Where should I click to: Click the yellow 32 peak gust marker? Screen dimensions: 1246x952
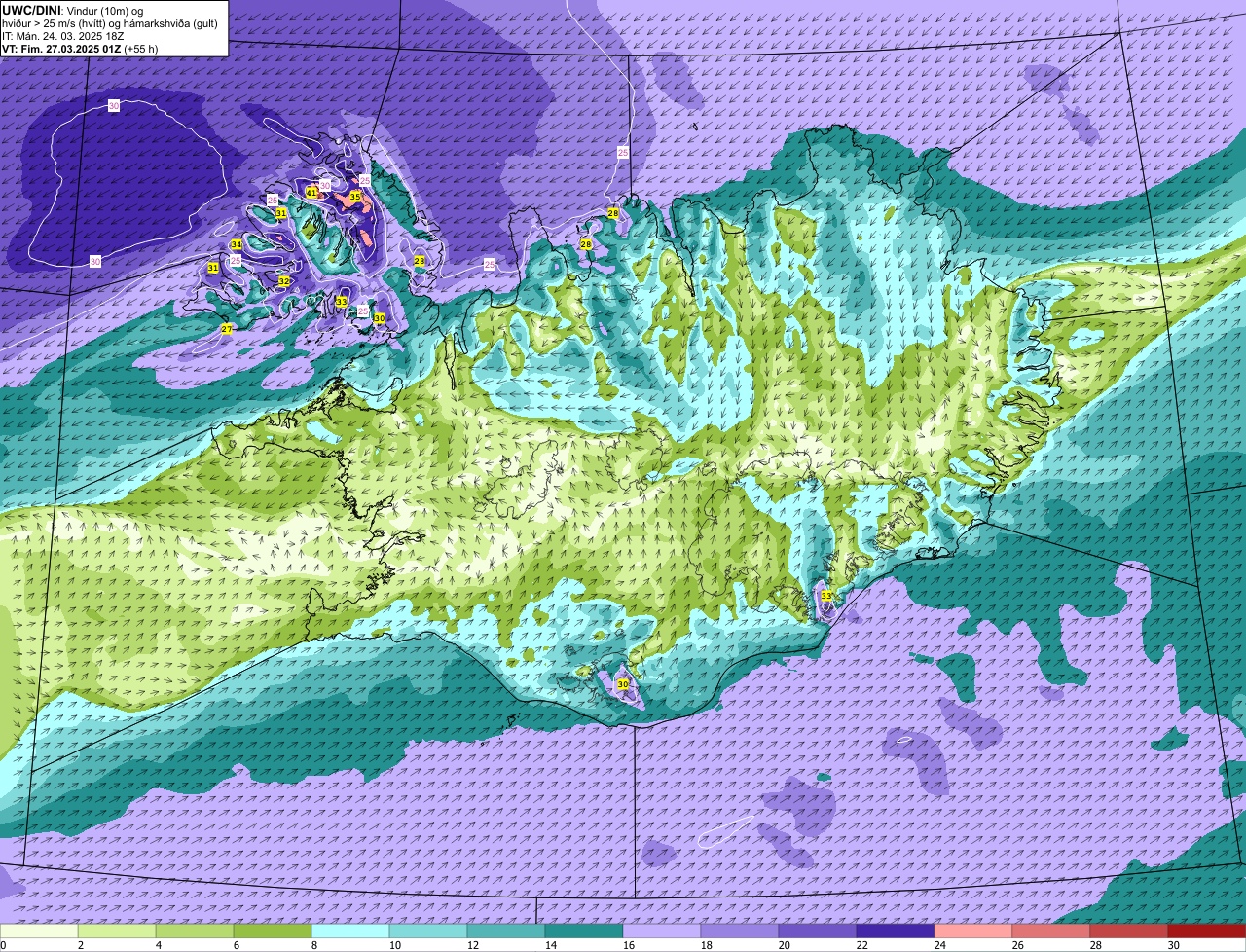[x=284, y=281]
